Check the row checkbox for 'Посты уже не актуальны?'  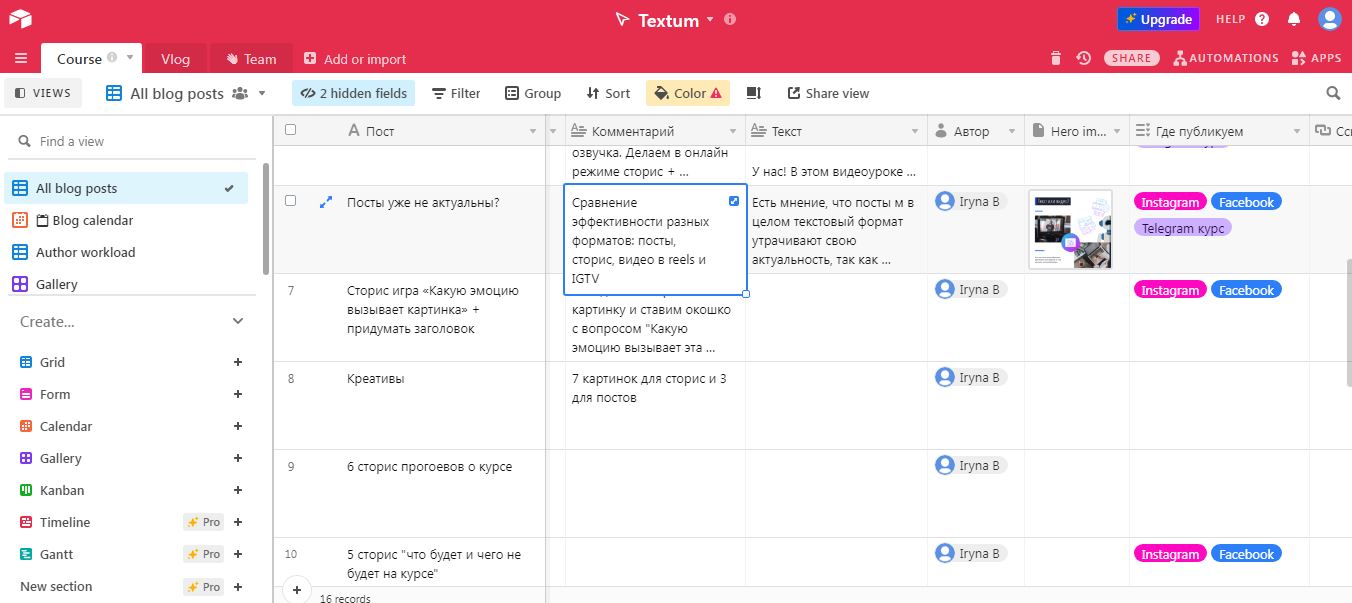290,201
